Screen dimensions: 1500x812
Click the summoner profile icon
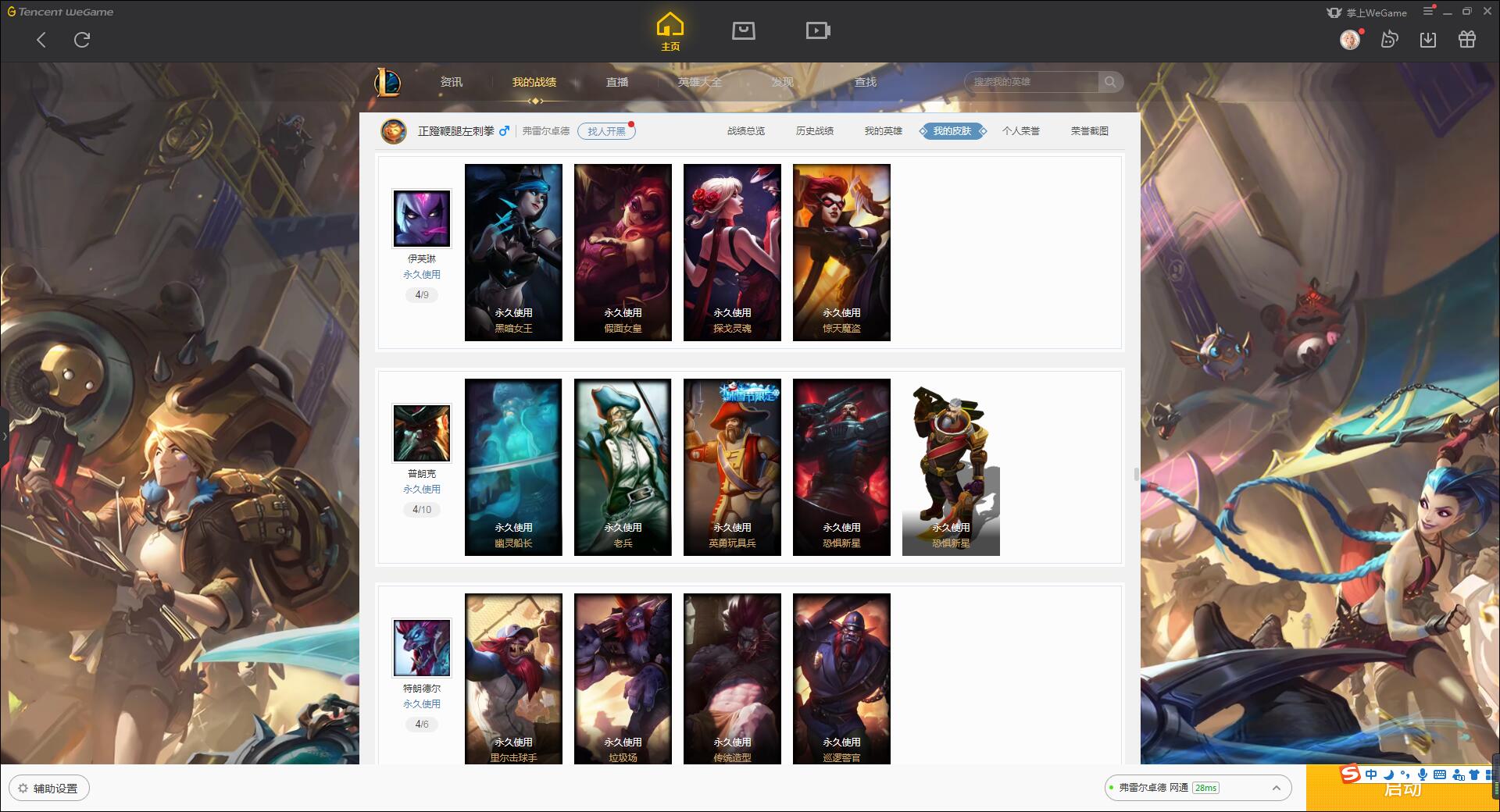pyautogui.click(x=394, y=131)
